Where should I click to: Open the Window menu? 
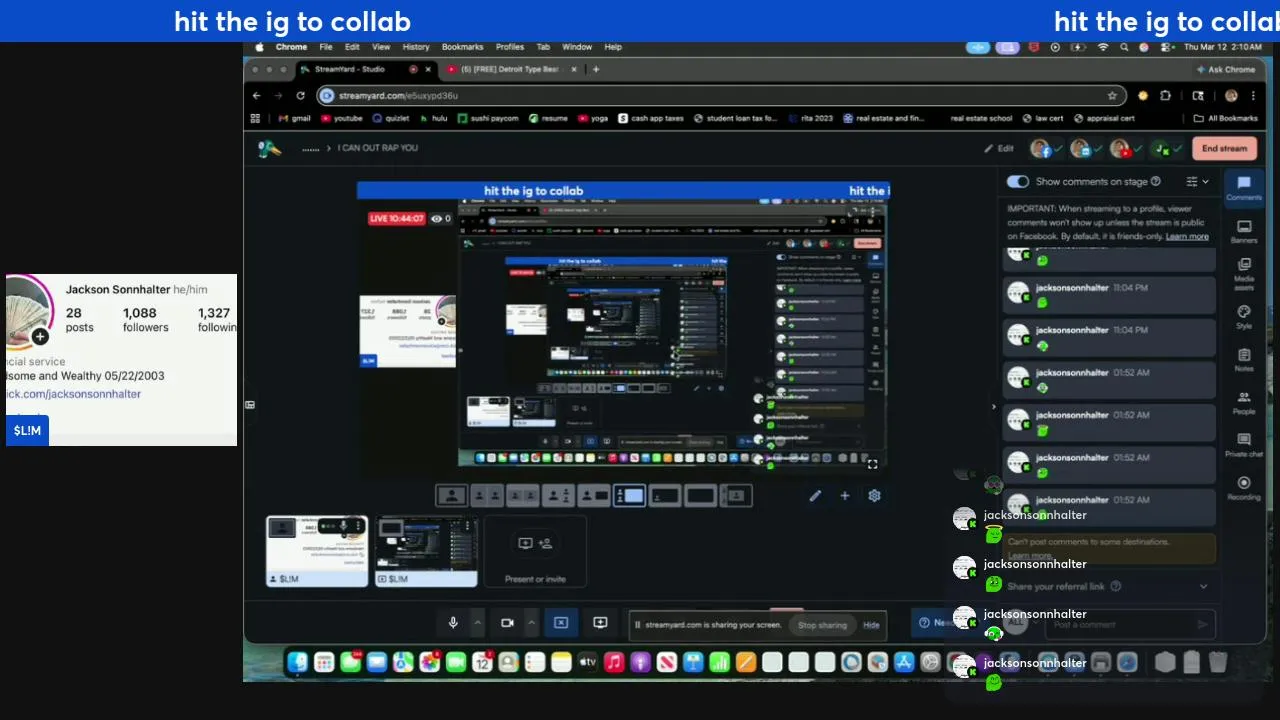pos(577,47)
